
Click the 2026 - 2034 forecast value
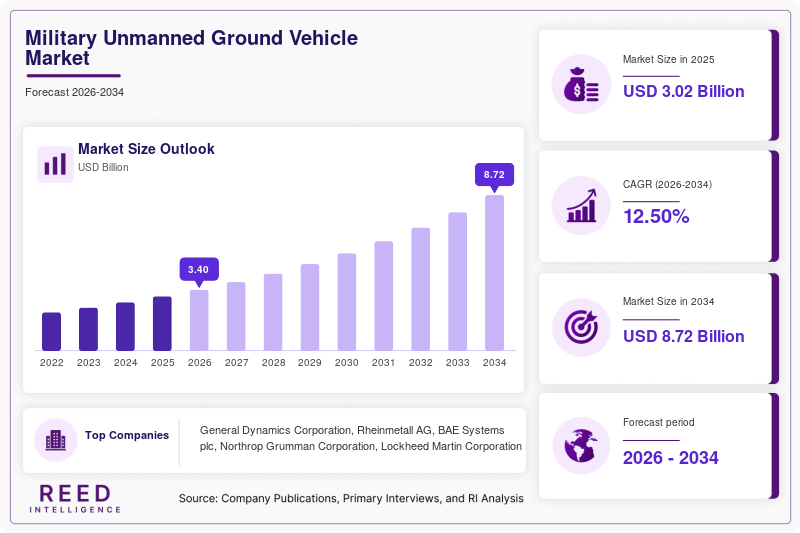pyautogui.click(x=670, y=458)
